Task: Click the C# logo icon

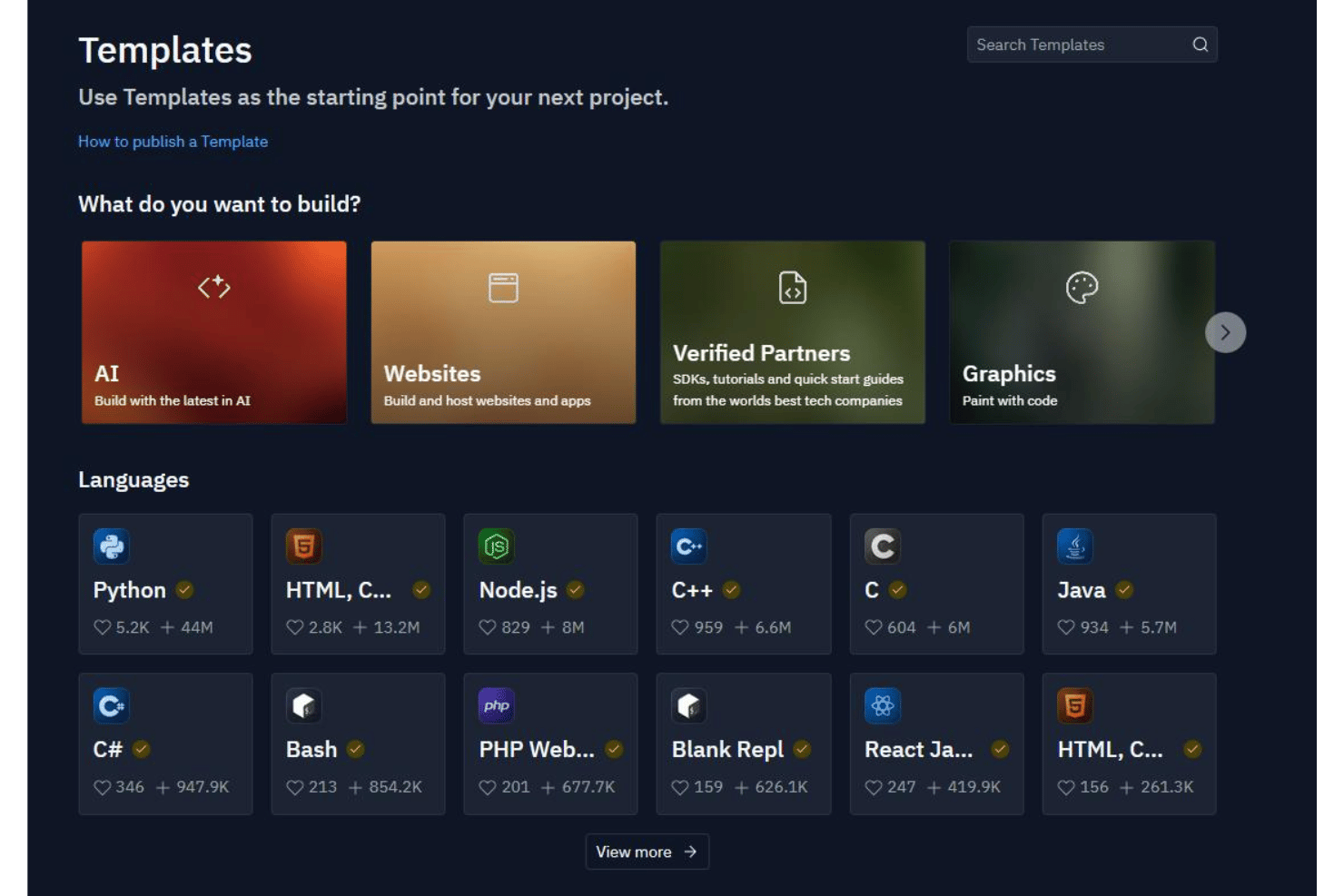Action: coord(112,705)
